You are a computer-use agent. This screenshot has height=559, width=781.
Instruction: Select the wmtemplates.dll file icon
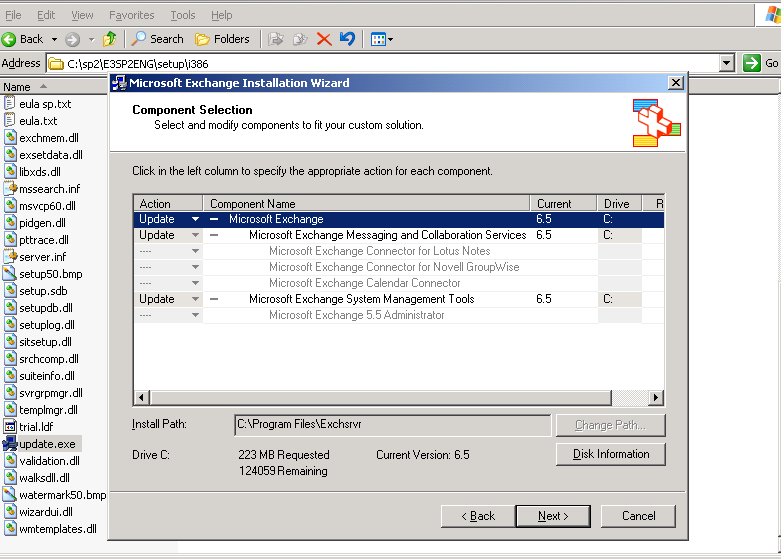(10, 528)
